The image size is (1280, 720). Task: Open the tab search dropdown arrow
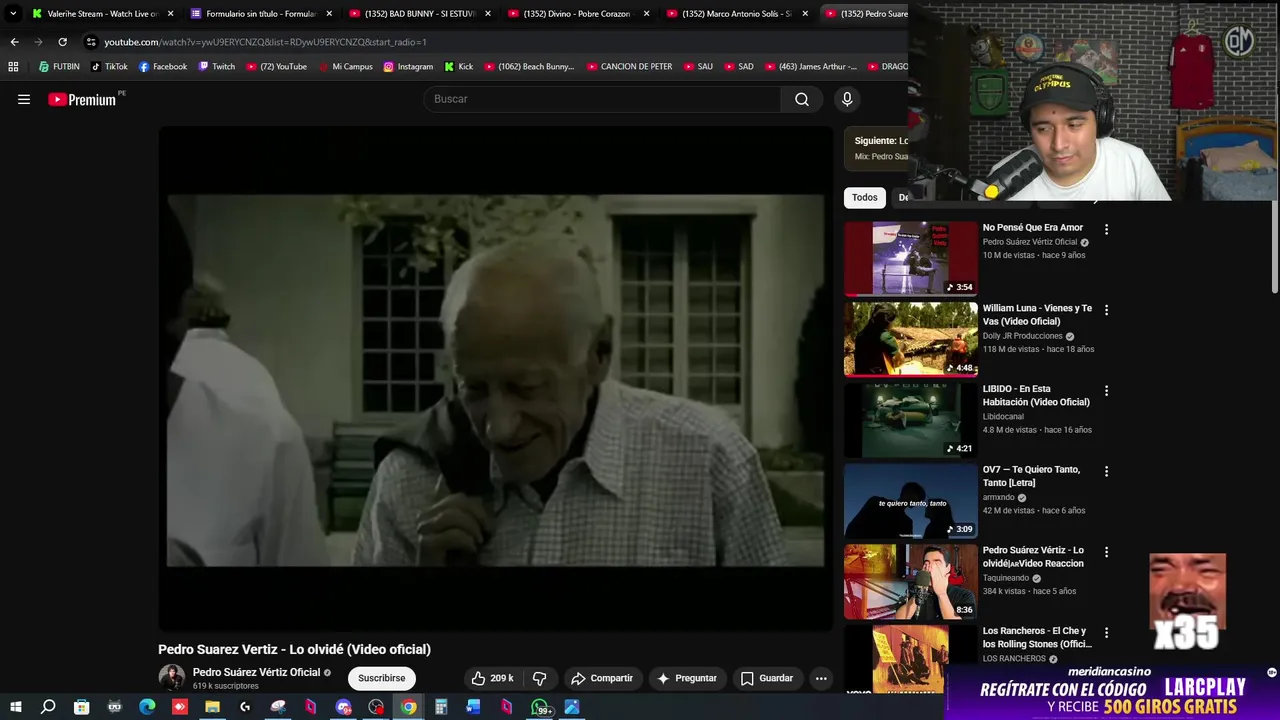pos(13,14)
